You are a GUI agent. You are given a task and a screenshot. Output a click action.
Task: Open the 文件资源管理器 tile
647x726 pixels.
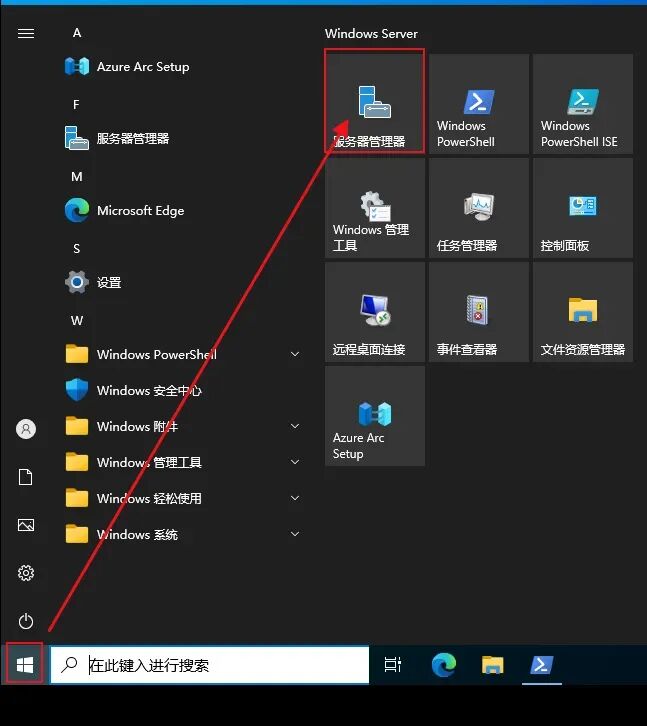coord(583,312)
